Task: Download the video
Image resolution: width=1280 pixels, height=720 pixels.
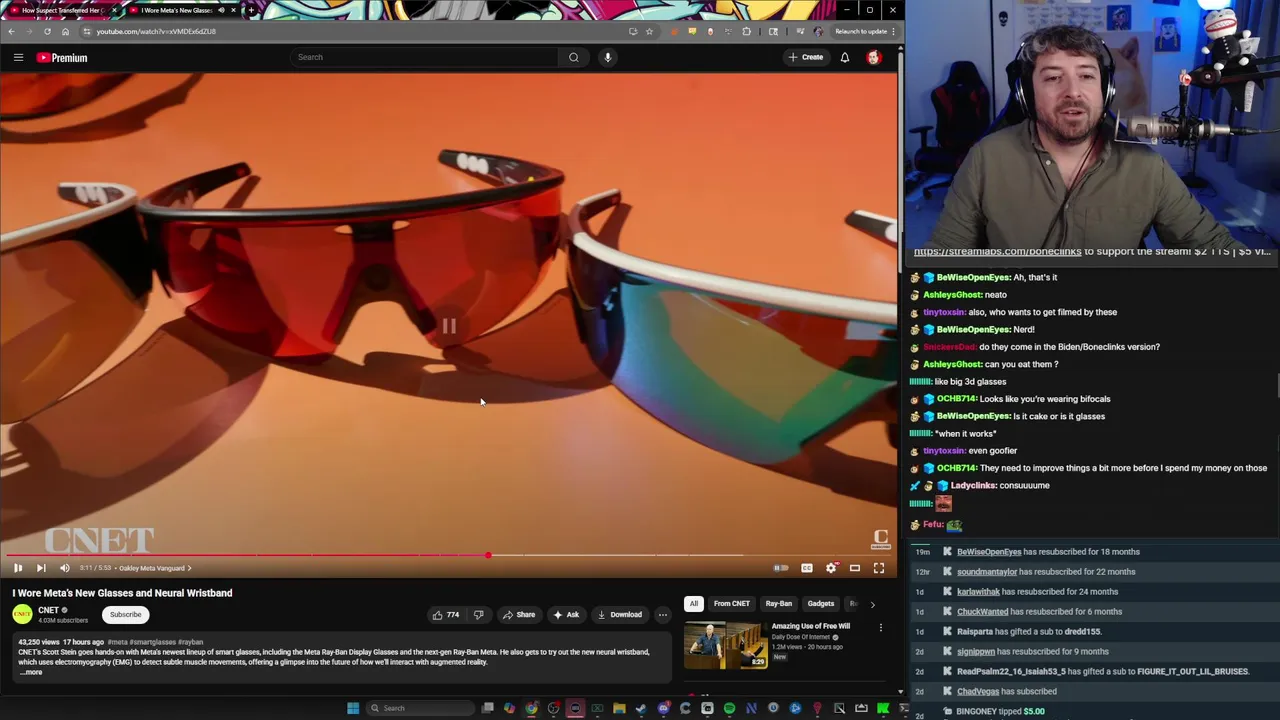Action: click(620, 615)
